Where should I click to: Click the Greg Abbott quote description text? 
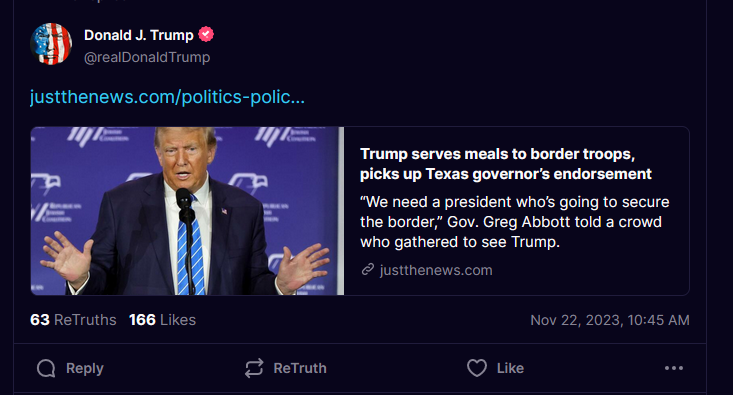[515, 222]
